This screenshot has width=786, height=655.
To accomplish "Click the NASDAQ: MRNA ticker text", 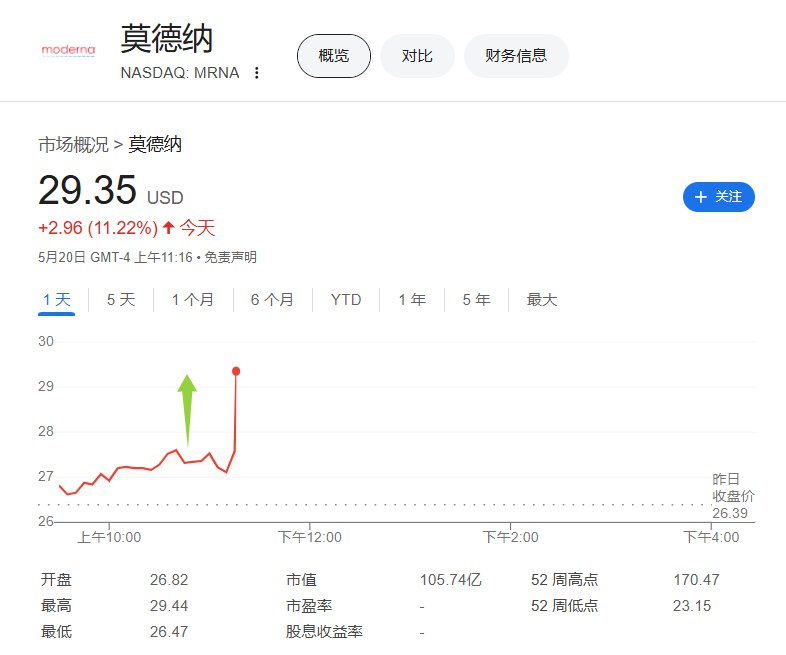I will pos(180,73).
